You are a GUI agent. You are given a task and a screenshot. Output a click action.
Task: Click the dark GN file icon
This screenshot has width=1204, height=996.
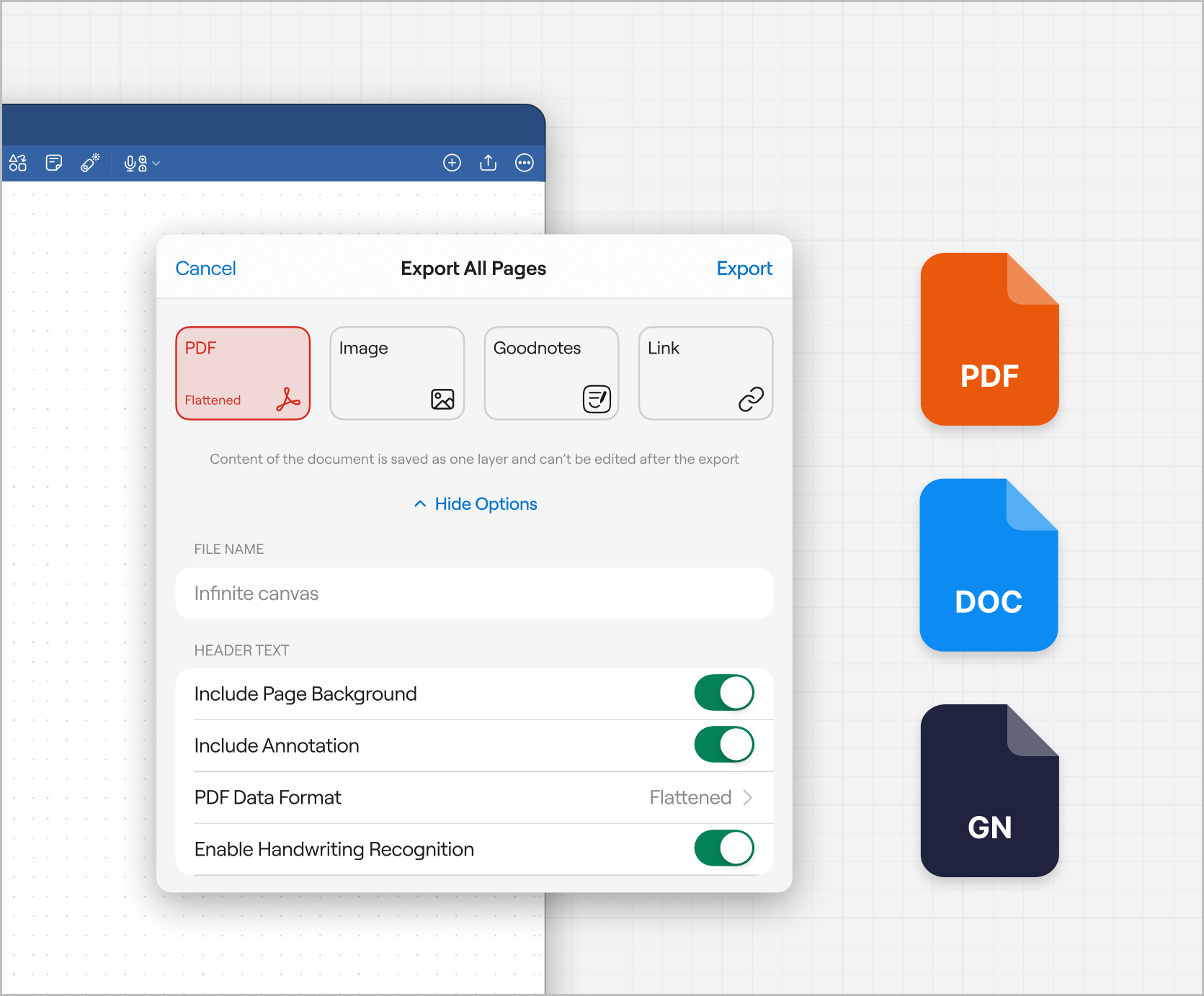[x=990, y=791]
